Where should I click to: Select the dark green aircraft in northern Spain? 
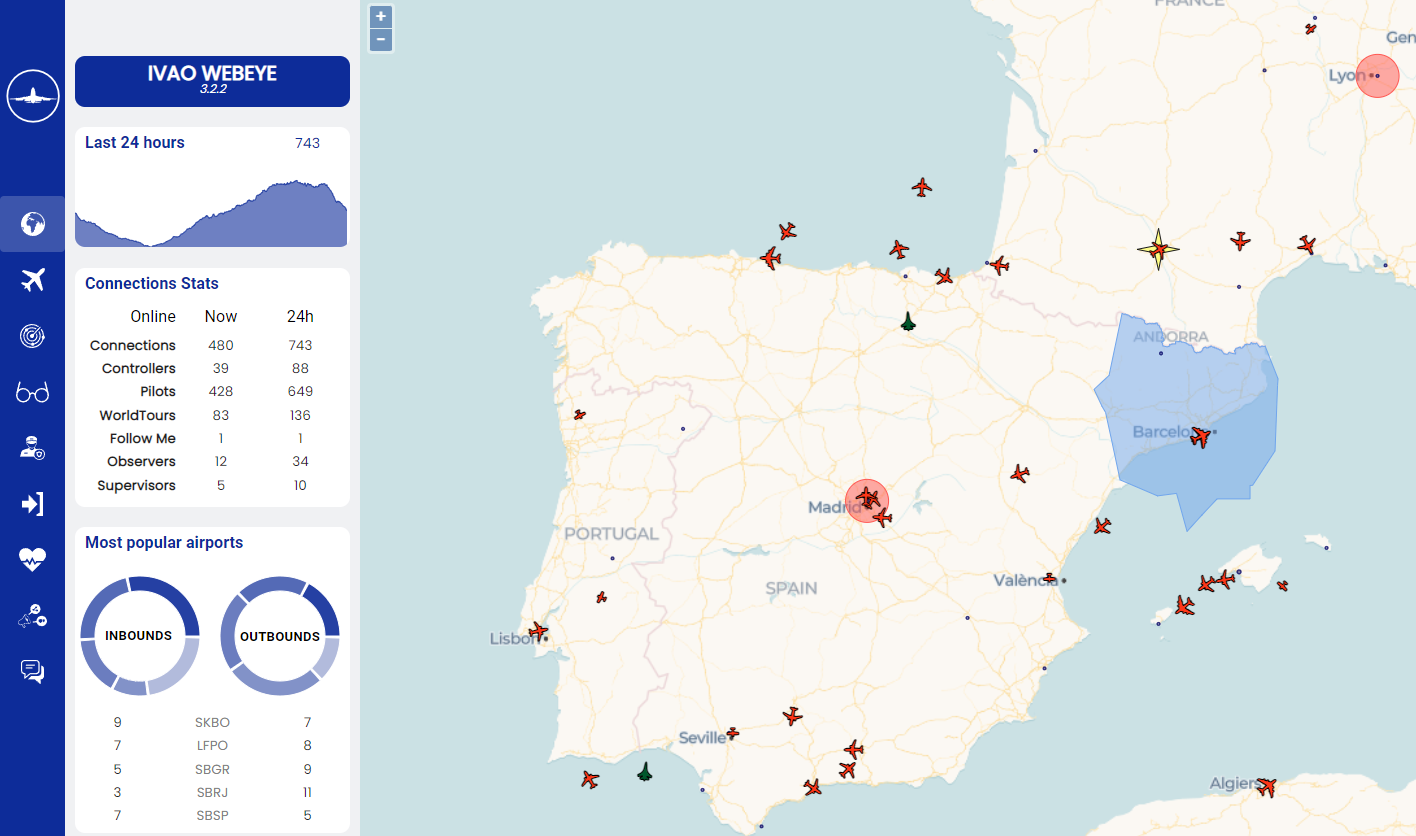[908, 321]
